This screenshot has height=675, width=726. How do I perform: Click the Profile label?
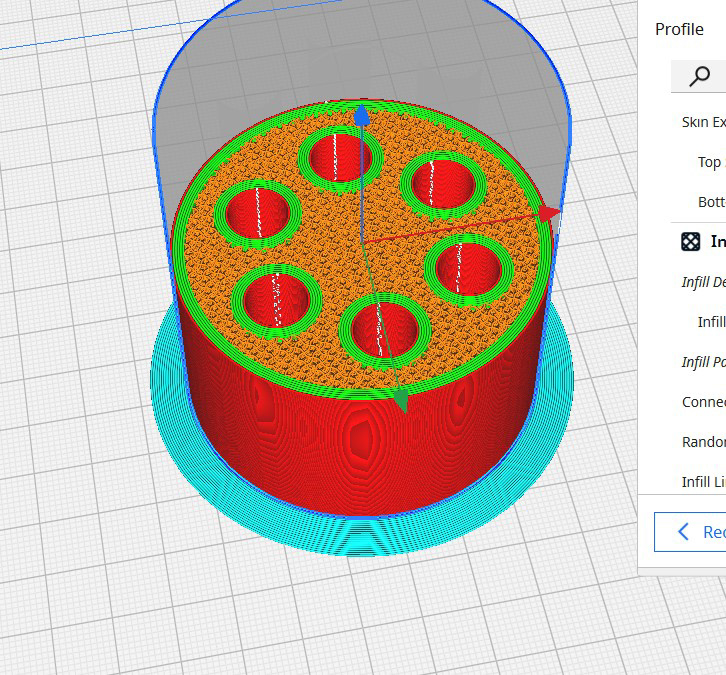(x=679, y=29)
